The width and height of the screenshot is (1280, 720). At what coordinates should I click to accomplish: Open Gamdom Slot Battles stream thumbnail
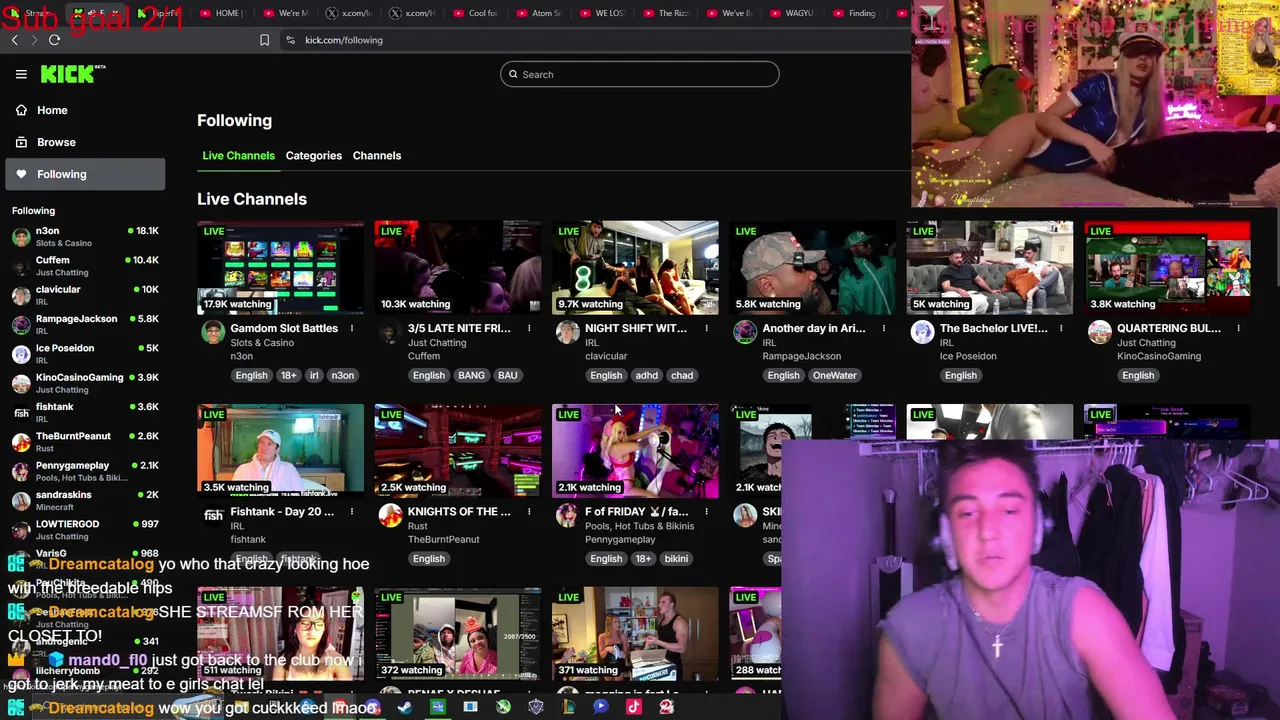[x=280, y=268]
